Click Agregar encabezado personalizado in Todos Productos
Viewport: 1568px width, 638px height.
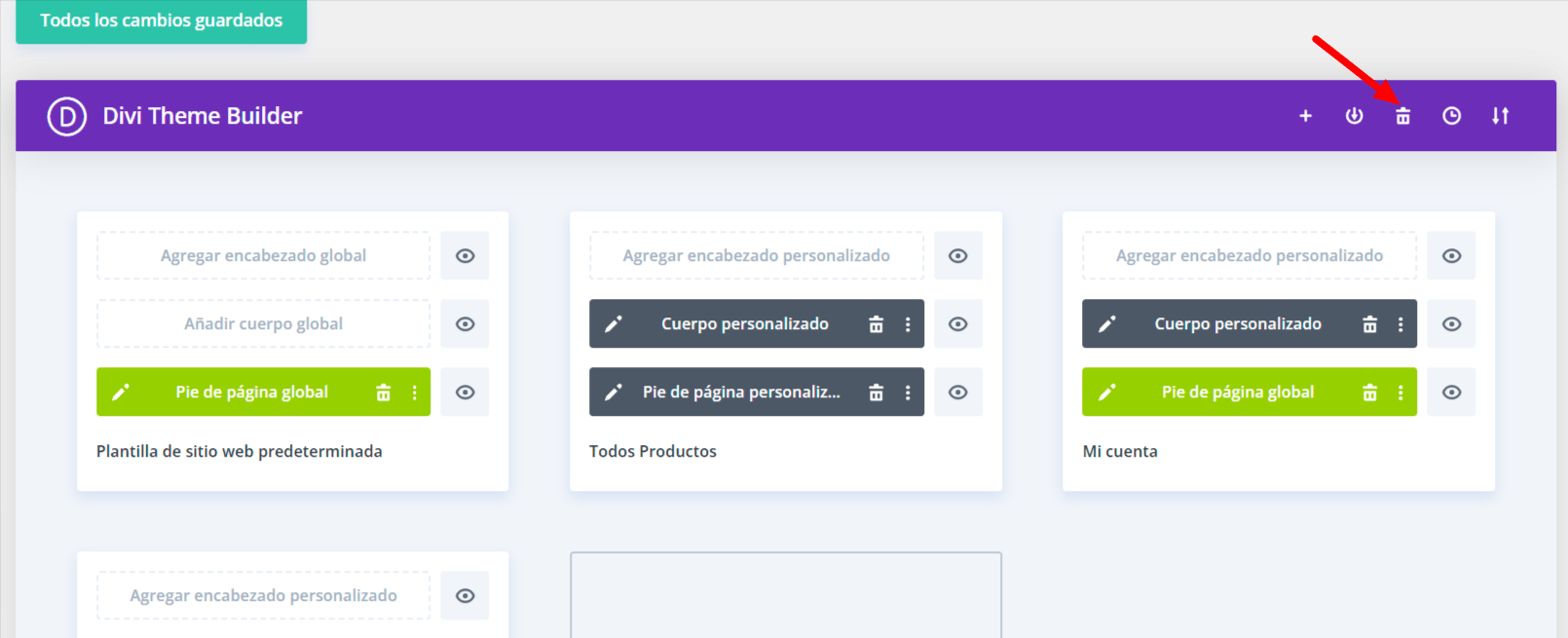tap(757, 255)
